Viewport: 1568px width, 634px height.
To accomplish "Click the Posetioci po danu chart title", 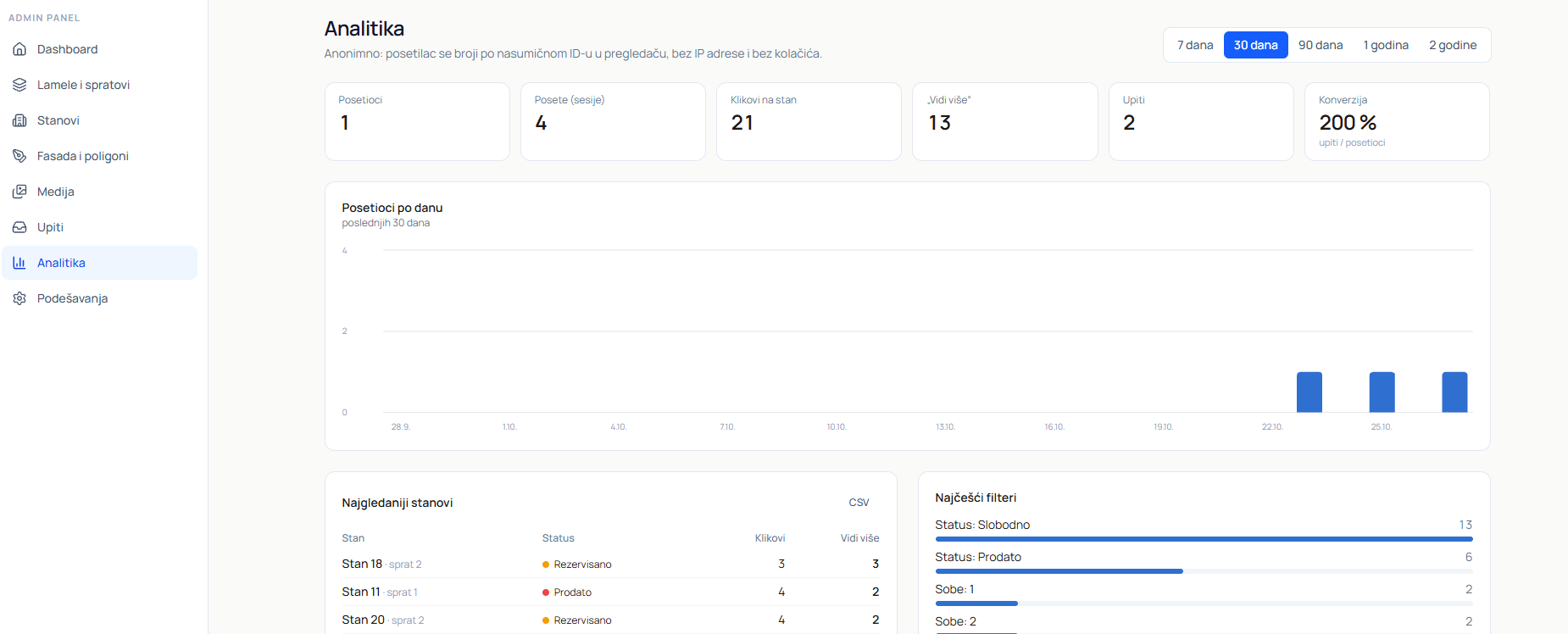I will click(x=392, y=208).
